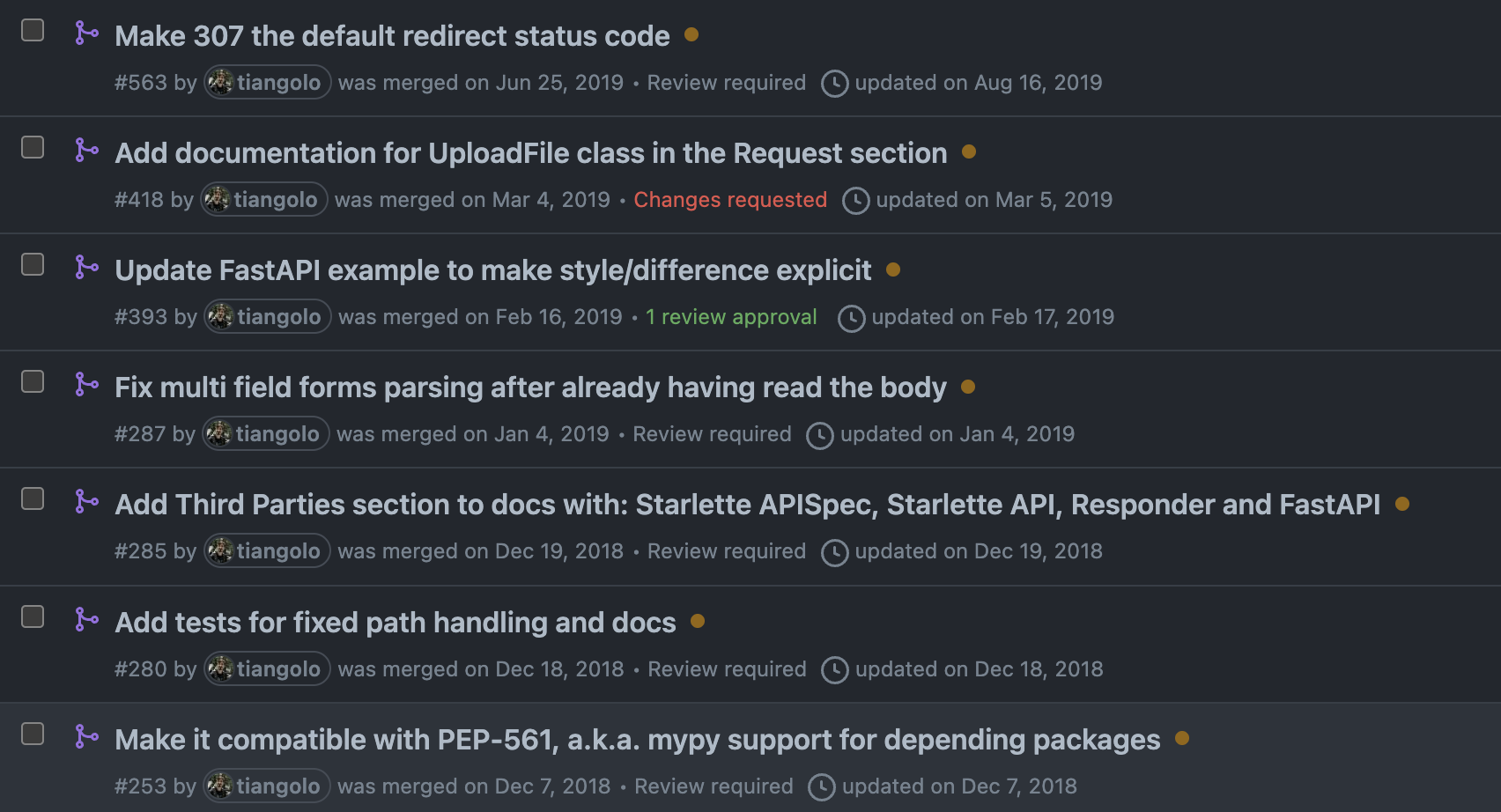Click tiangolo author badge on PR #285
Screen dimensions: 1501x812
pyautogui.click(x=268, y=551)
